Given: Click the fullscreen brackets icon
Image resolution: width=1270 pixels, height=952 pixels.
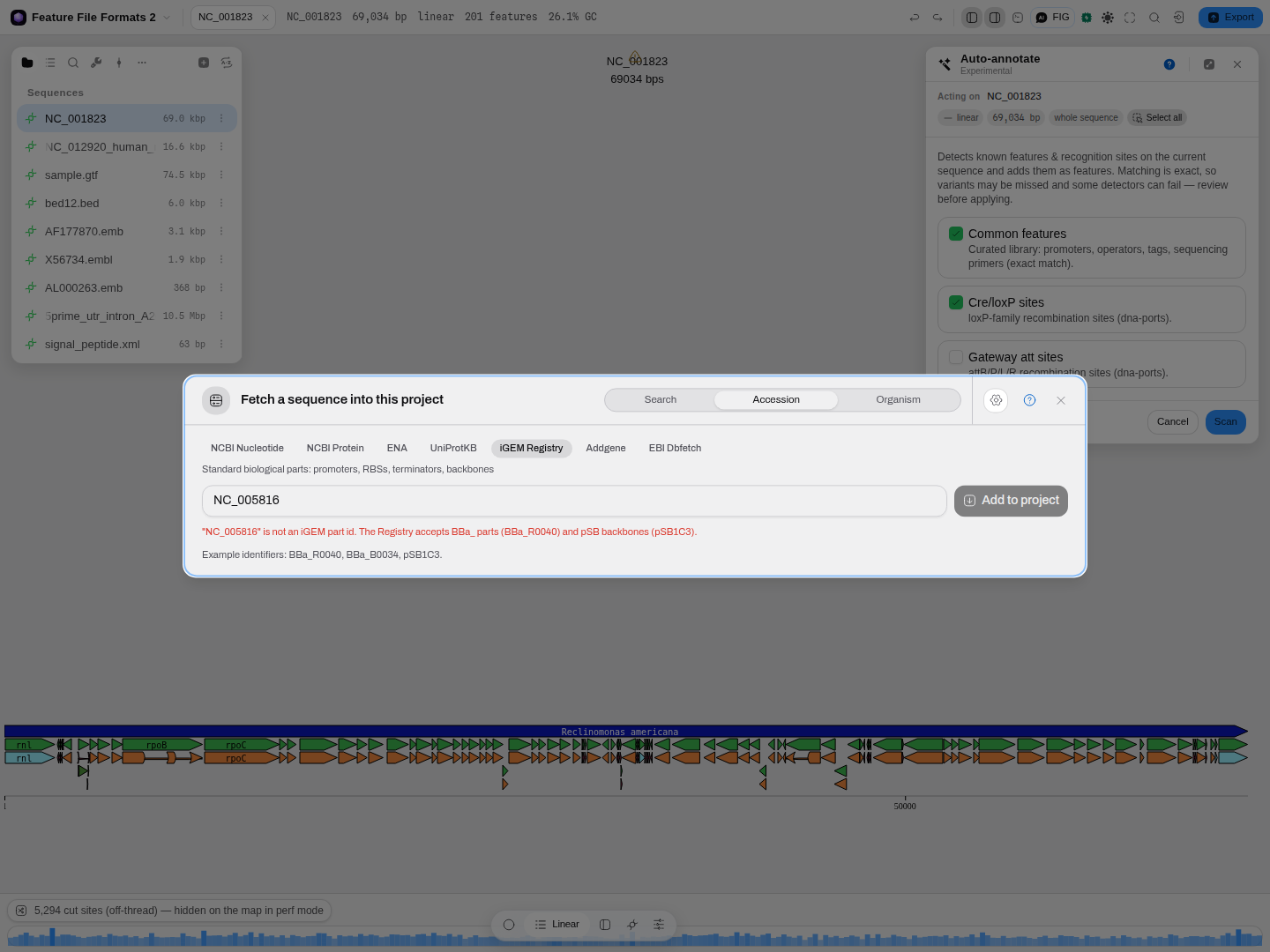Looking at the screenshot, I should click(x=1130, y=18).
